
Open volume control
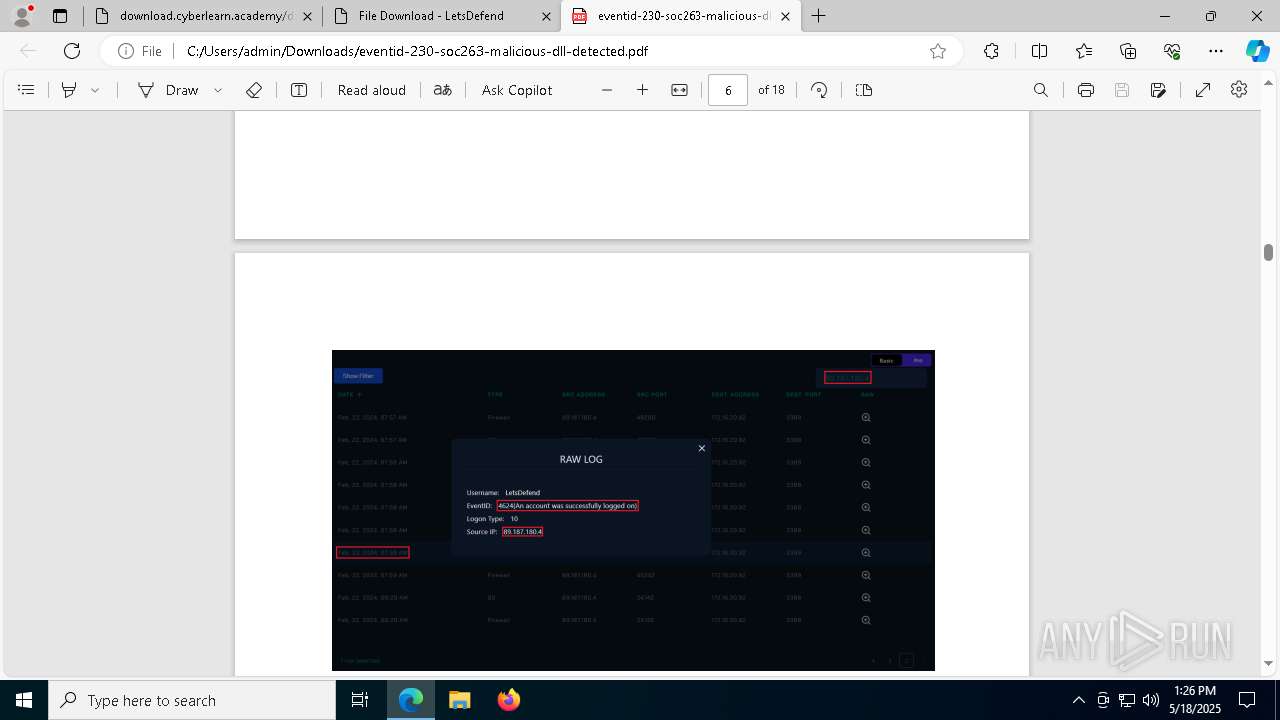1151,700
